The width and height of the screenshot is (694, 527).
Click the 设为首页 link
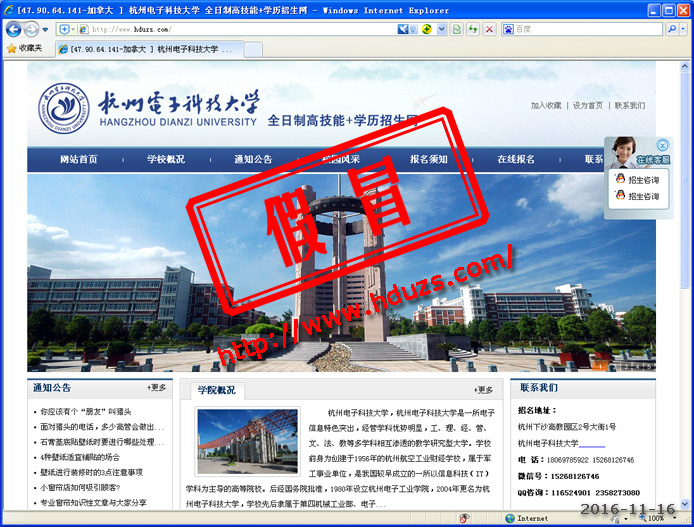tap(587, 105)
